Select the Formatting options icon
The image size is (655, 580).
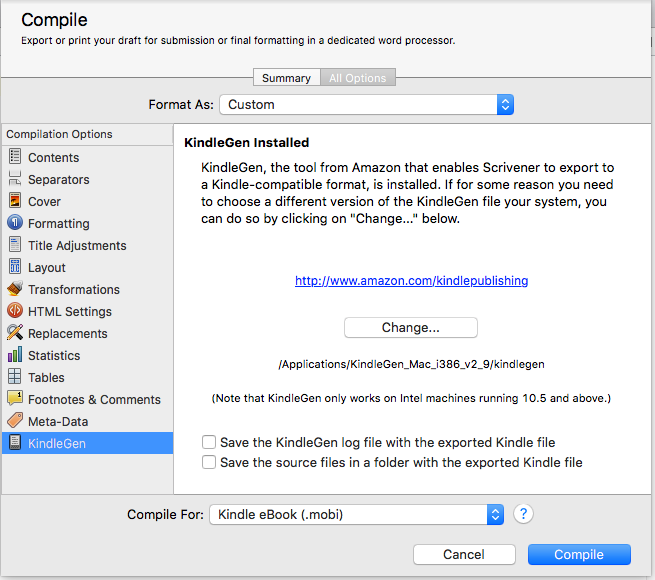tap(15, 223)
